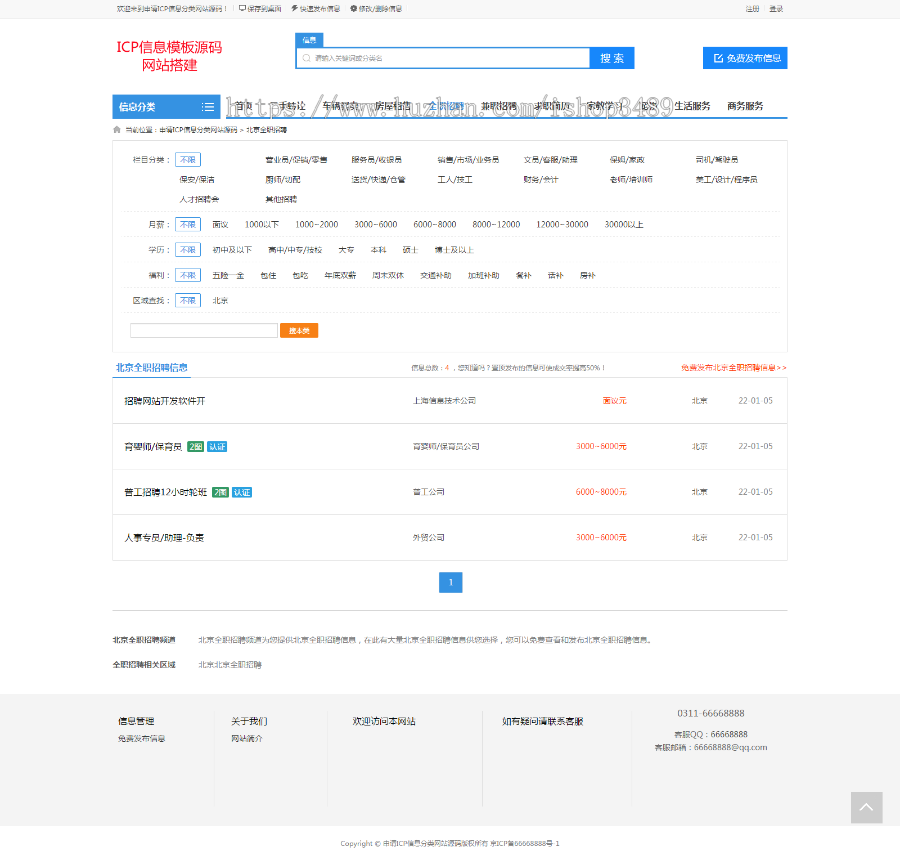Open the 信息分类 list icon beside the header
This screenshot has height=860, width=900.
pyautogui.click(x=207, y=106)
